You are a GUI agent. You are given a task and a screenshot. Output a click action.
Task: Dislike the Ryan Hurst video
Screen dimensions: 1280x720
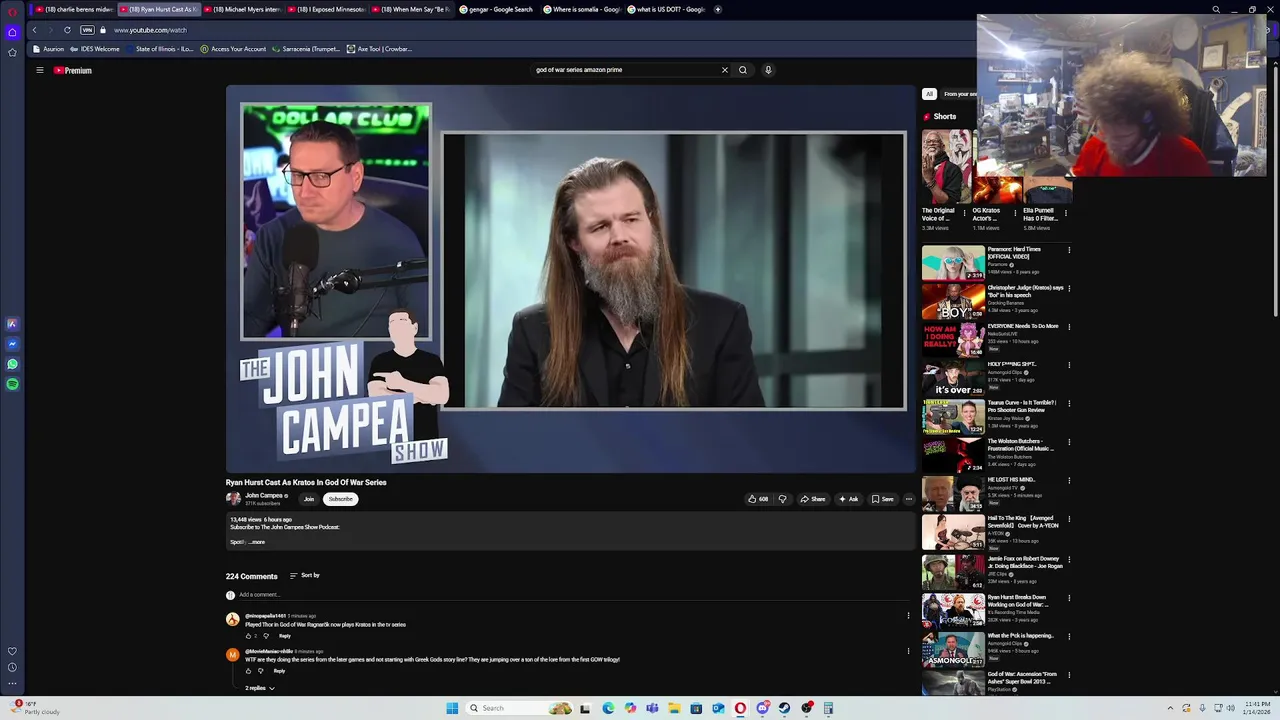point(782,499)
